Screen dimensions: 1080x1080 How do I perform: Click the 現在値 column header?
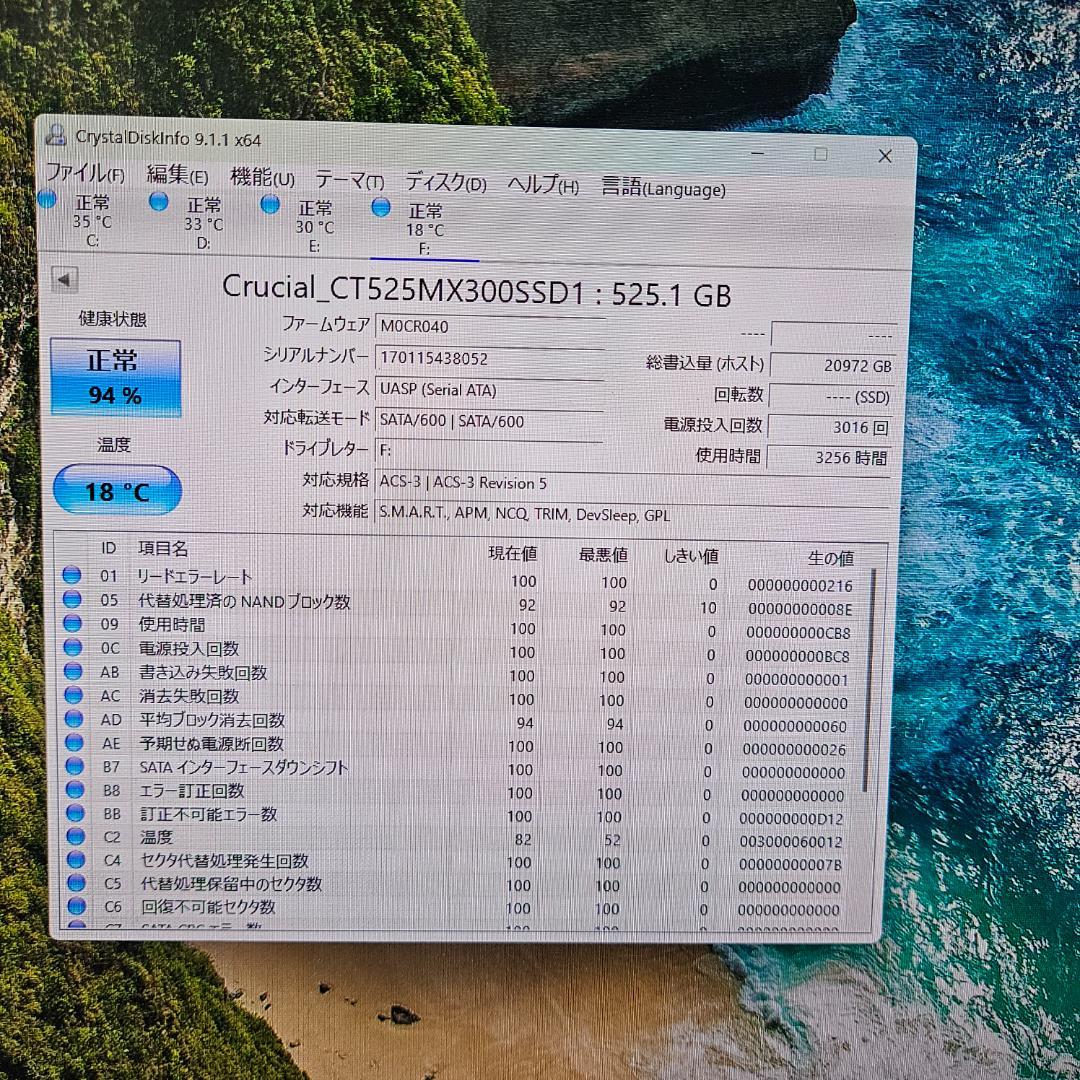pyautogui.click(x=512, y=554)
